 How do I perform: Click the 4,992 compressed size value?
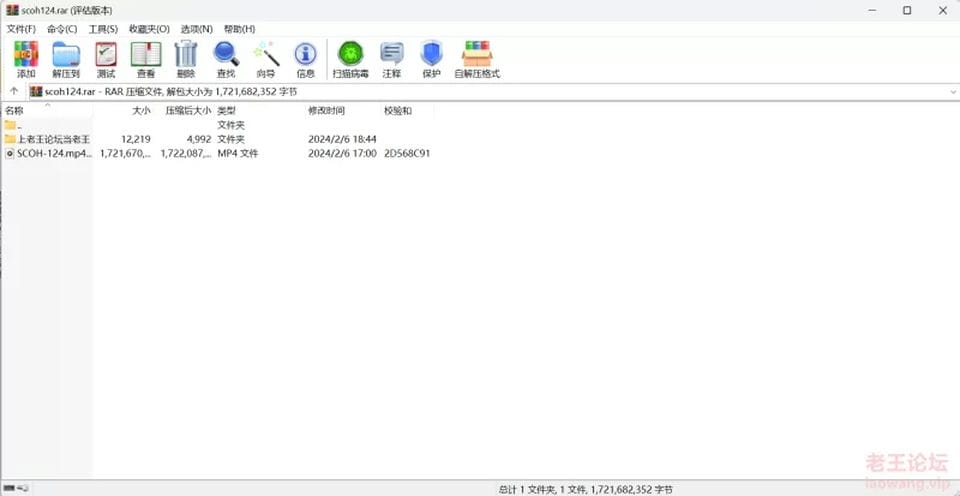pos(199,139)
